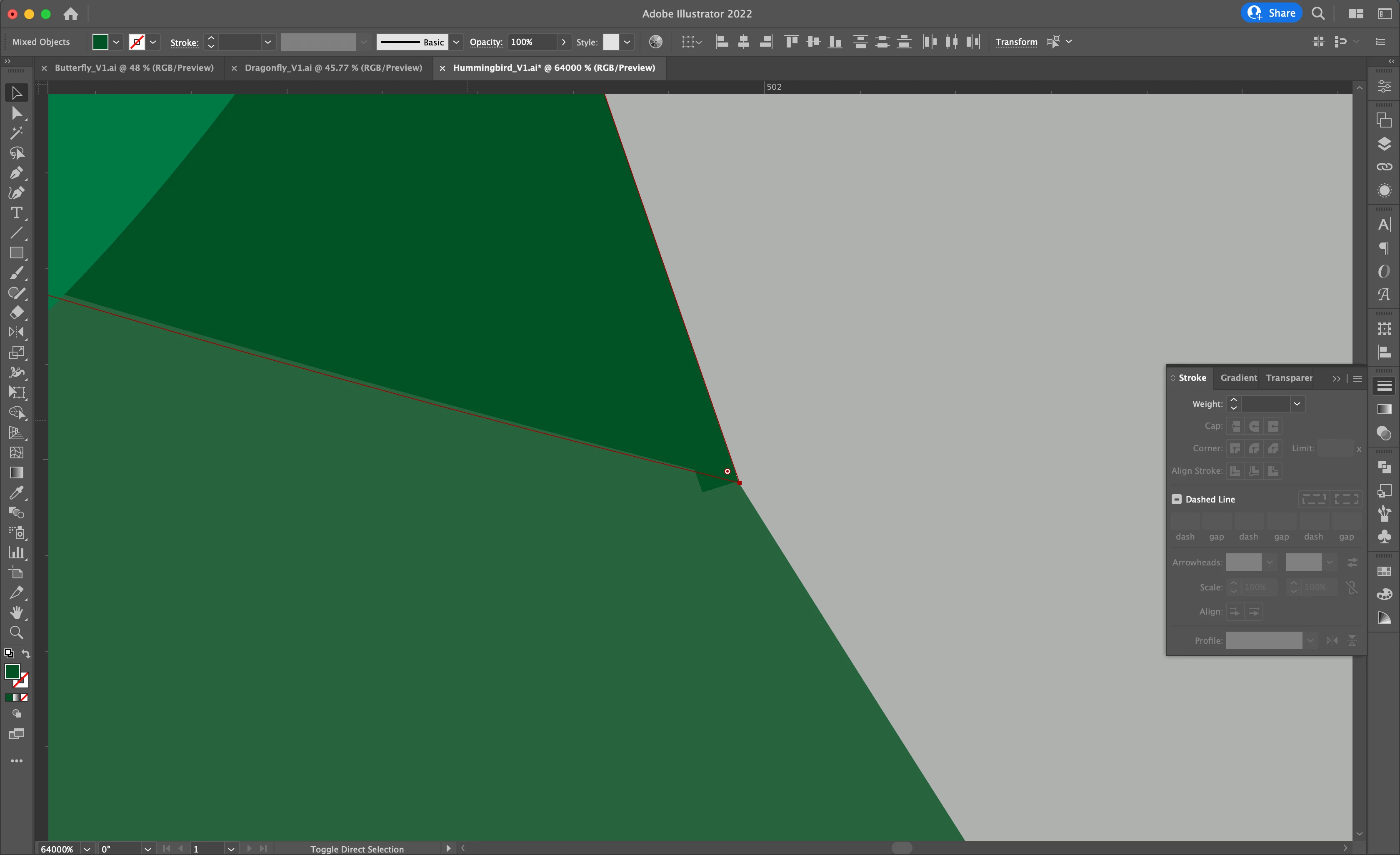
Task: Click the fill color swatch in control bar
Action: pos(100,42)
